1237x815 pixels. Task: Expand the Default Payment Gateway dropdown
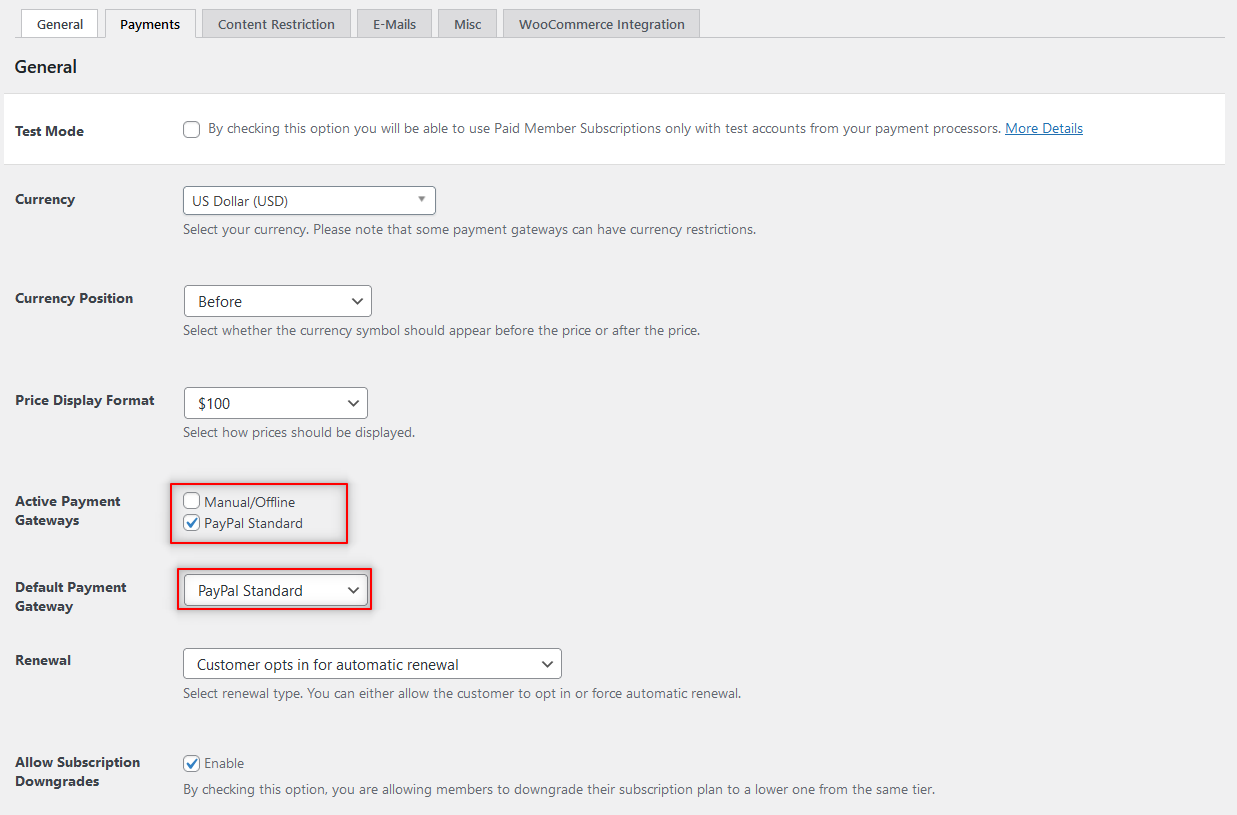click(276, 590)
